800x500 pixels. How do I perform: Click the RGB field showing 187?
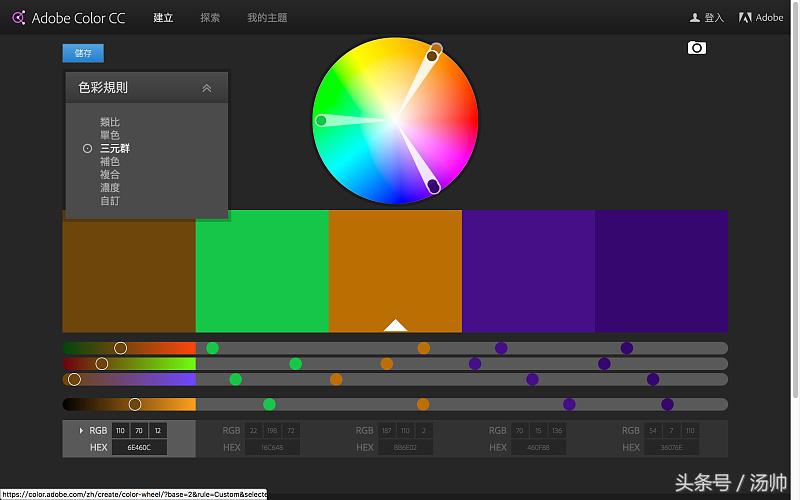click(387, 431)
